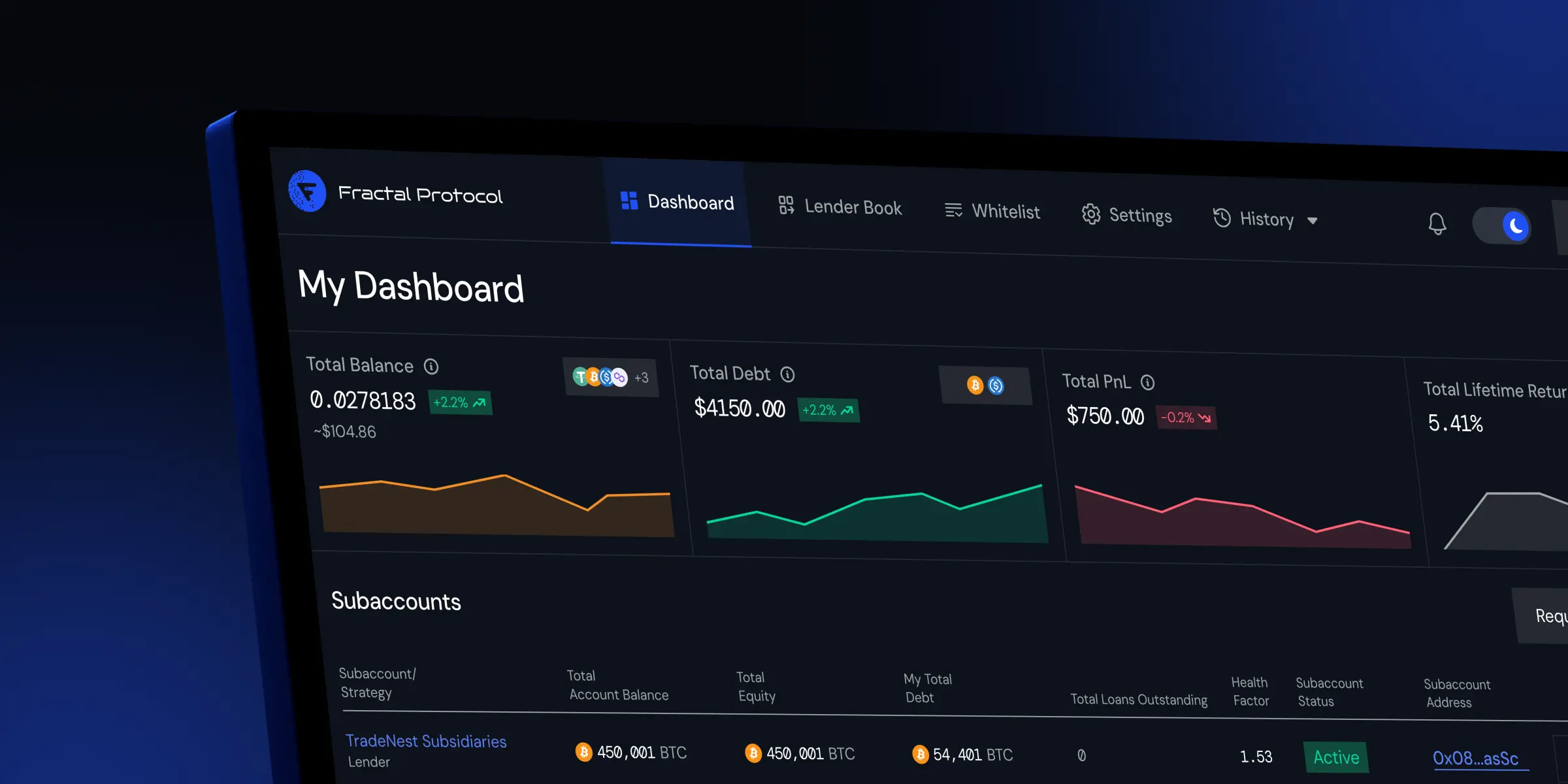Click the Active status badge
The width and height of the screenshot is (1568, 784).
[1336, 757]
